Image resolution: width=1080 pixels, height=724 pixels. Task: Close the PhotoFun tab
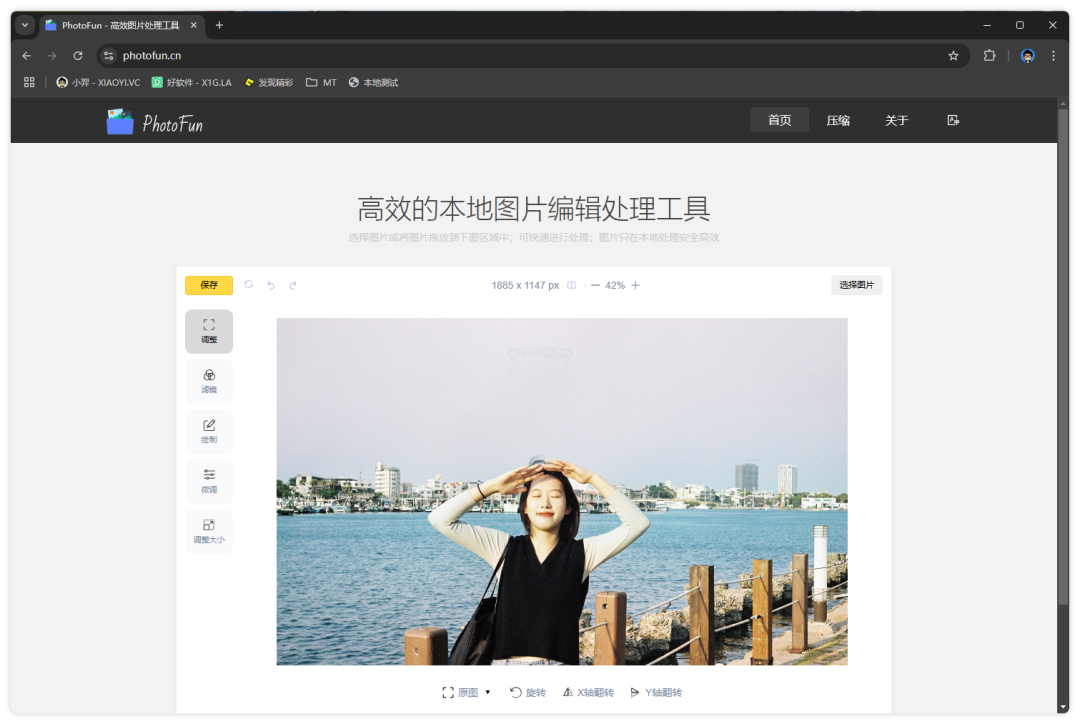194,25
